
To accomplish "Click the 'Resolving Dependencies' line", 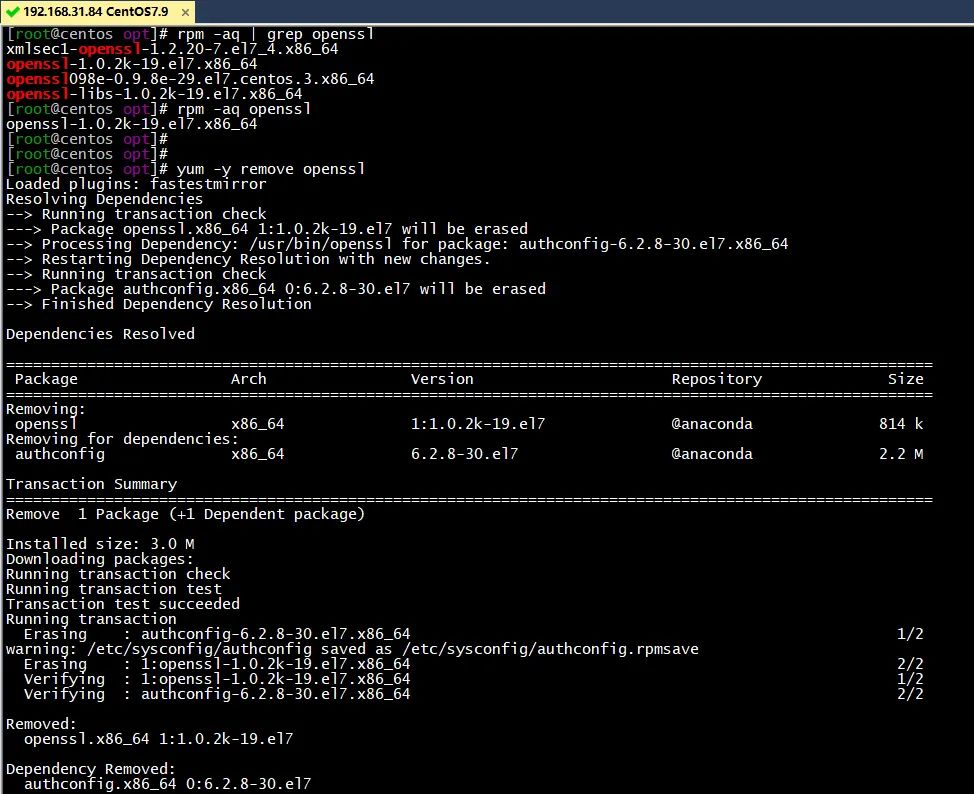I will [x=104, y=199].
